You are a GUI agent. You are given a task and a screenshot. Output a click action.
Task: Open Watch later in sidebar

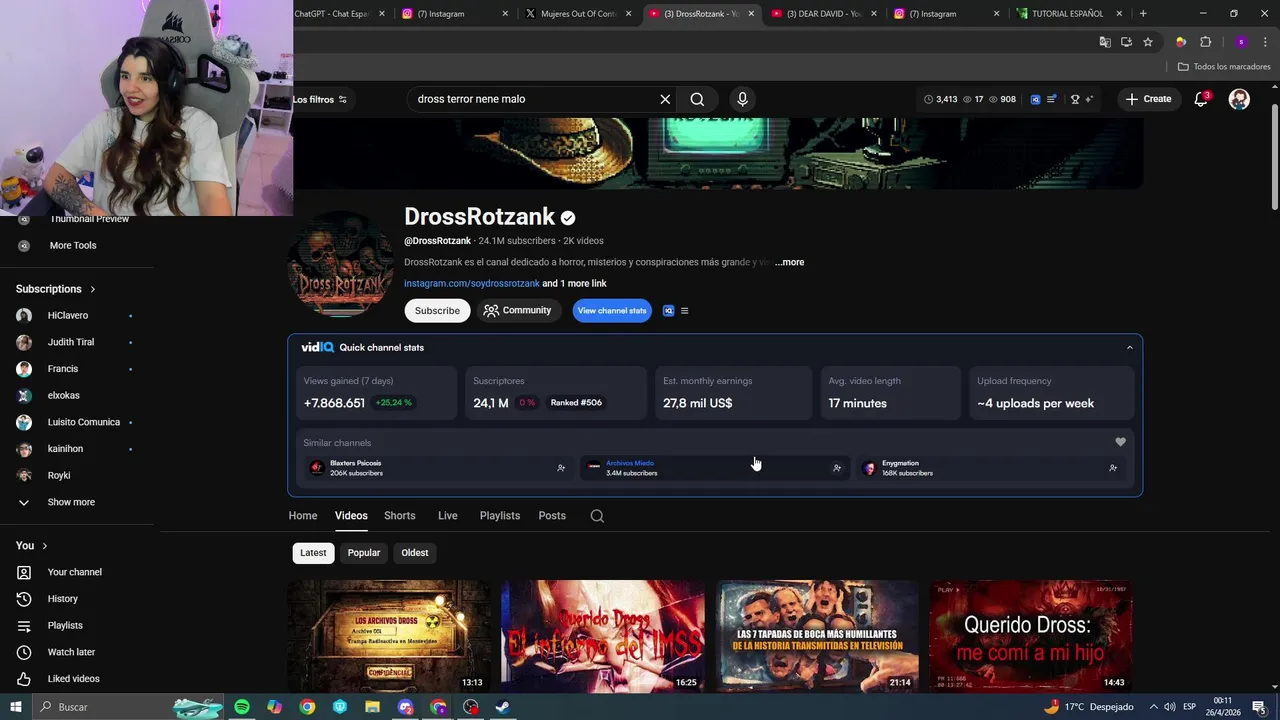click(71, 652)
